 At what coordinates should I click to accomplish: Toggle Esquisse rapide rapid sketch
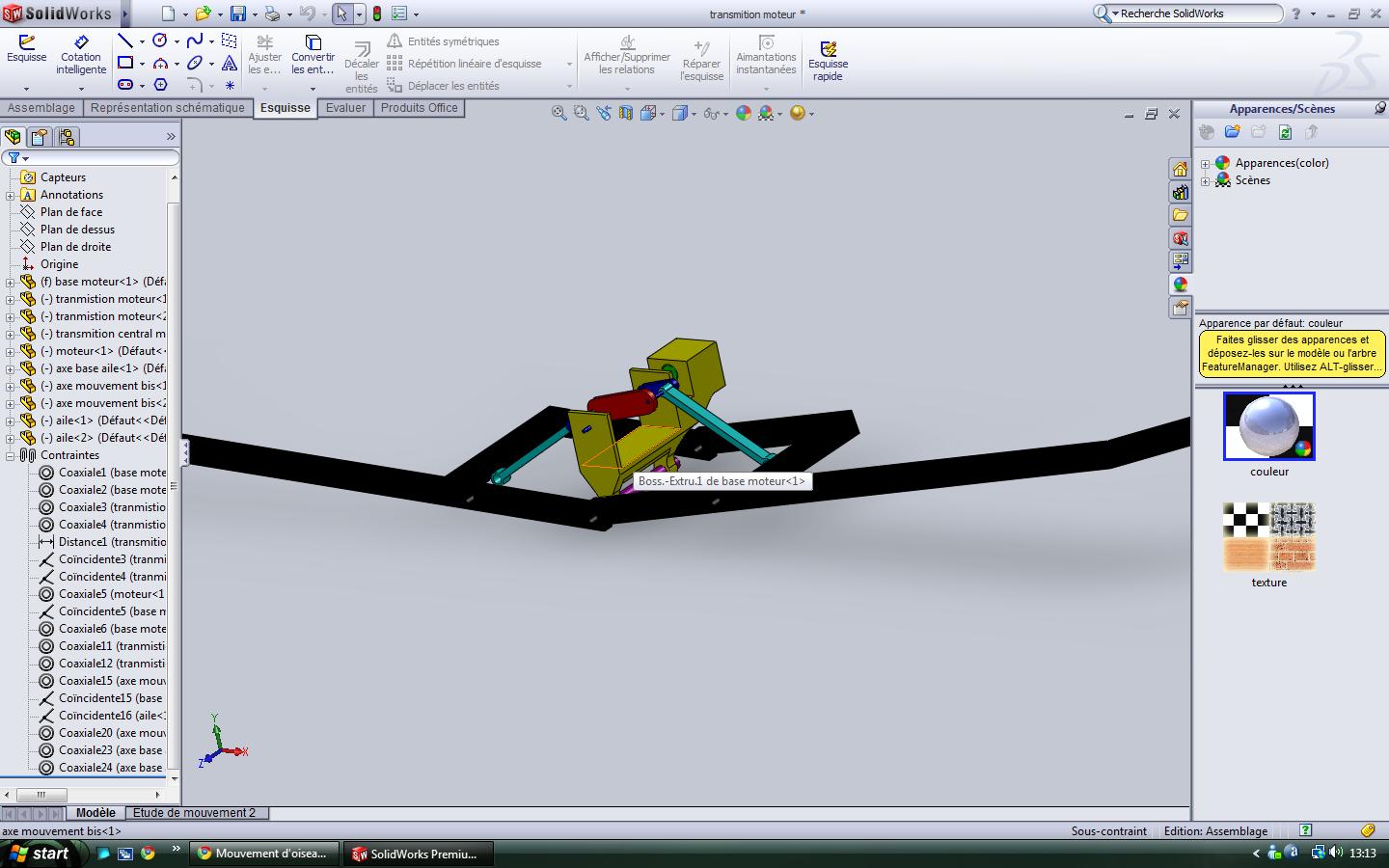(828, 60)
